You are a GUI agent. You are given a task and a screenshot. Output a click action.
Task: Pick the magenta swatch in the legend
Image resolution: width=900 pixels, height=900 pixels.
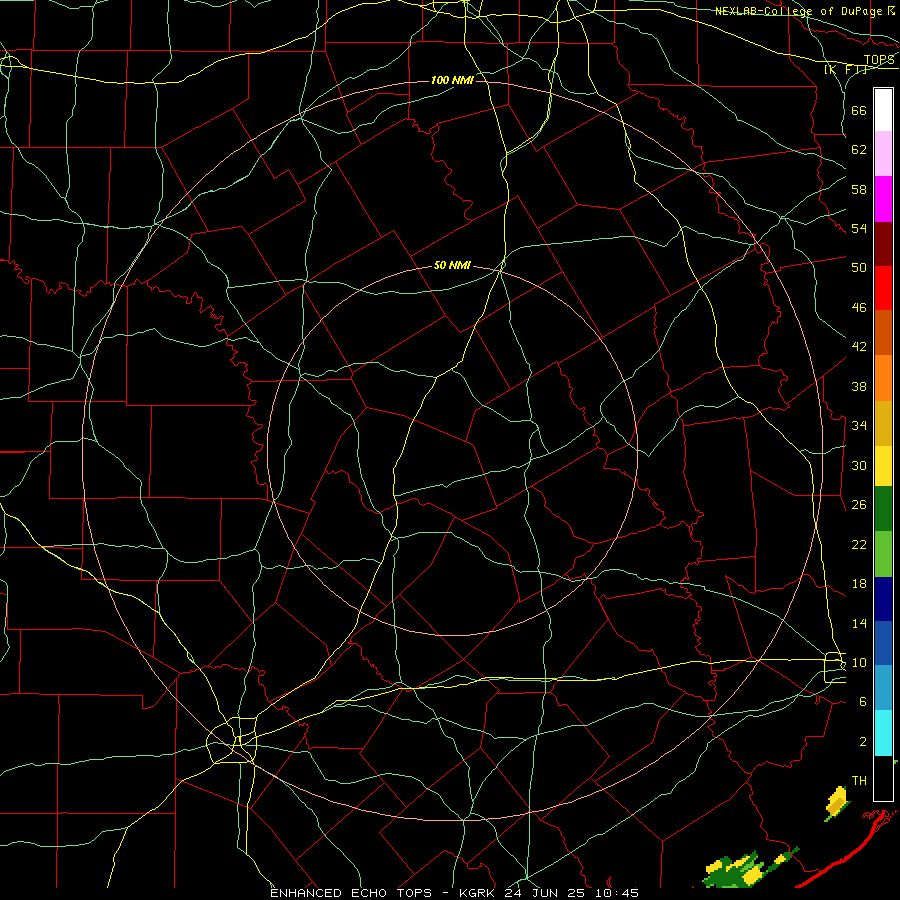click(x=883, y=199)
